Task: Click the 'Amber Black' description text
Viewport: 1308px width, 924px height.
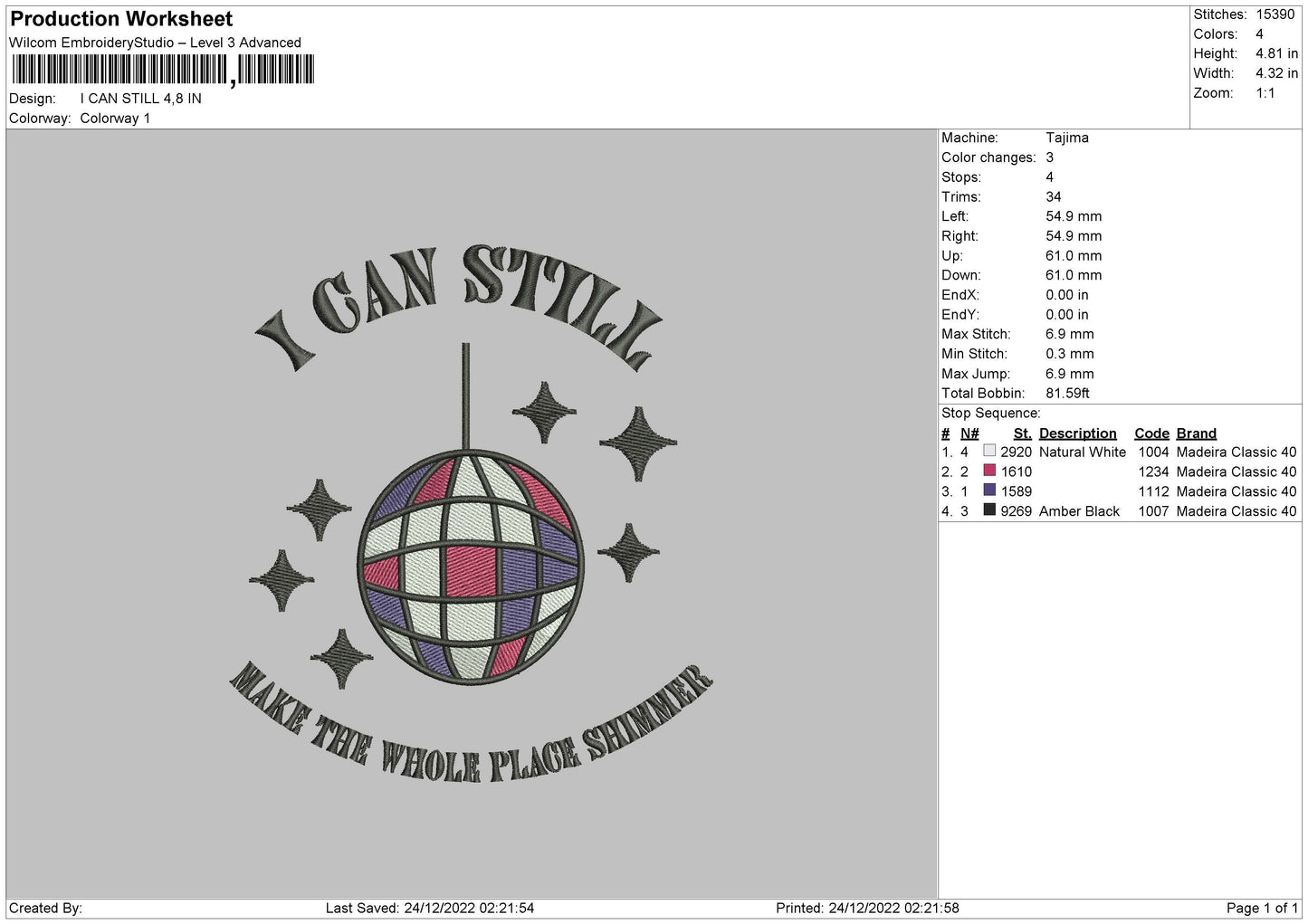Action: coord(1079,511)
